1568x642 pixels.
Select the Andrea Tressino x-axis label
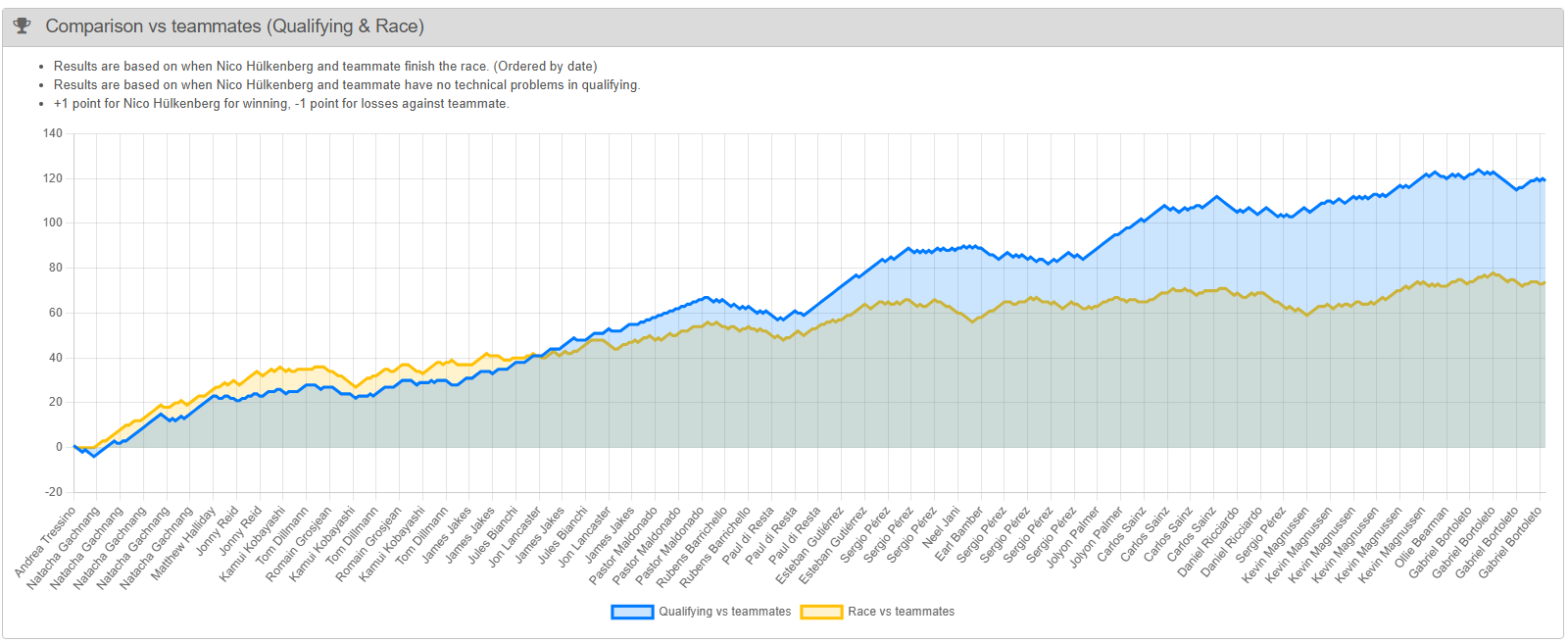(x=47, y=540)
